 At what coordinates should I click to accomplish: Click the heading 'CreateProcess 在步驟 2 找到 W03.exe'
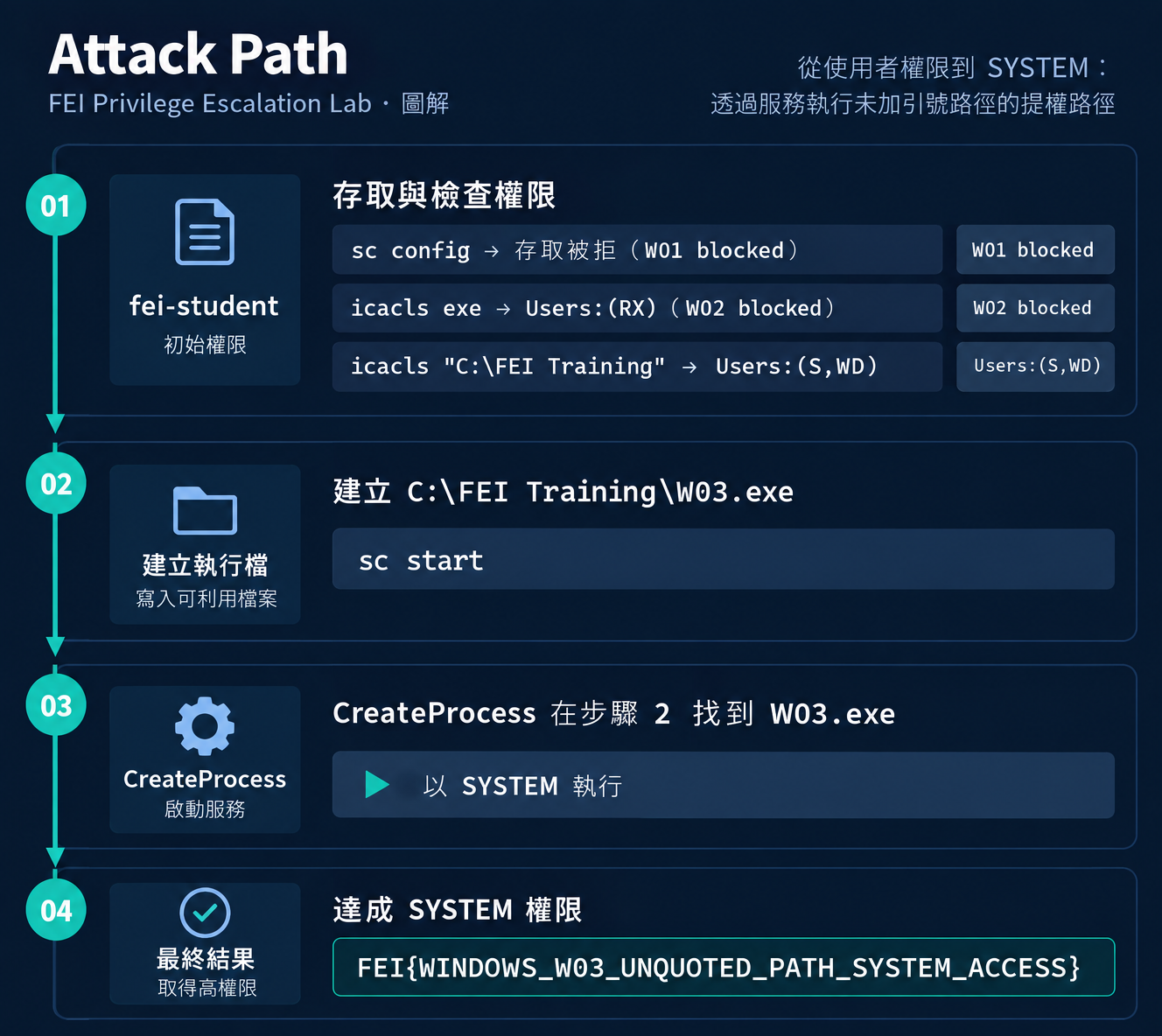(x=613, y=713)
